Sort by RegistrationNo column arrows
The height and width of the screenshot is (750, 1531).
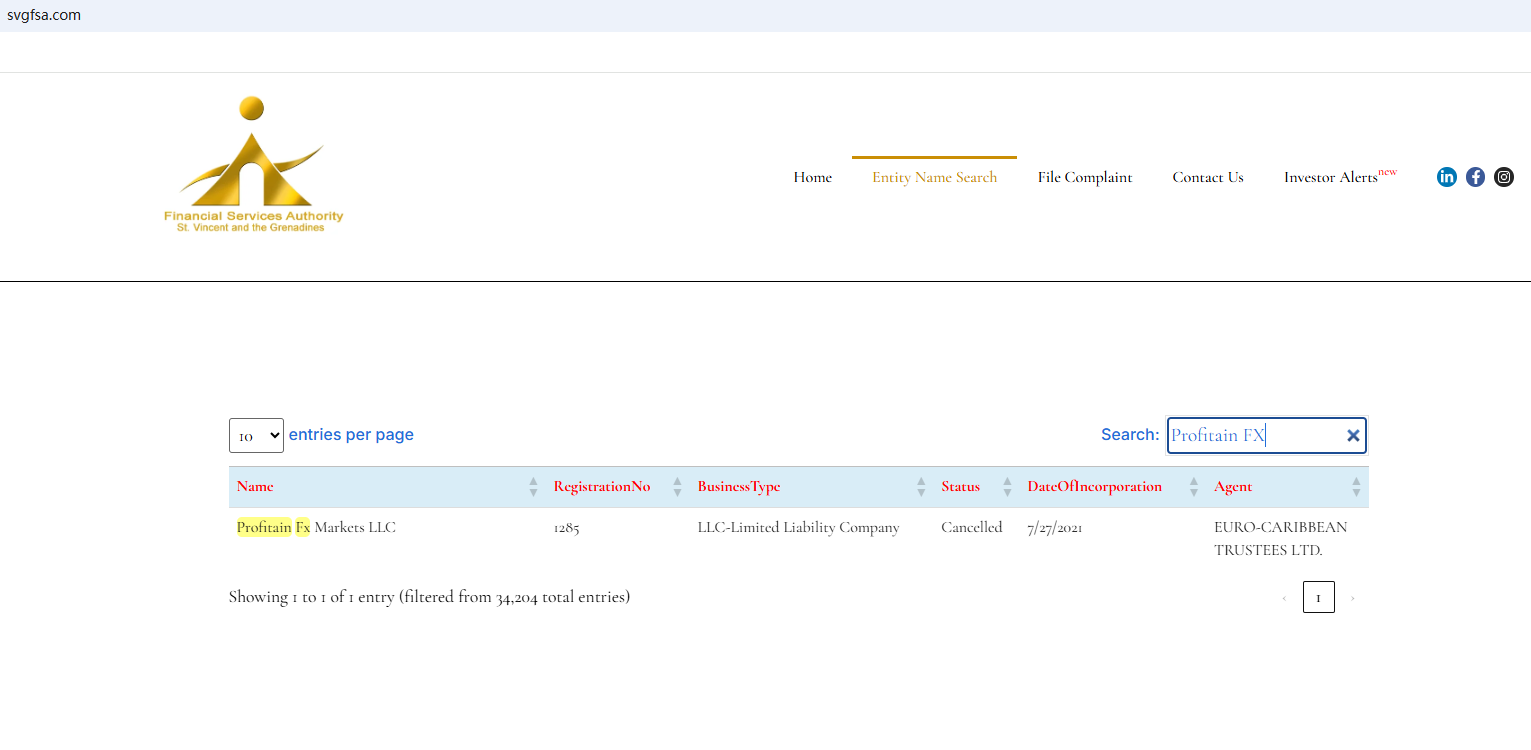[x=677, y=487]
